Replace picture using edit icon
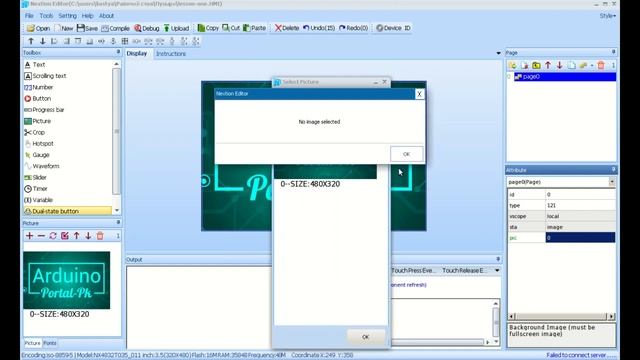640x360 pixels. [x=64, y=236]
